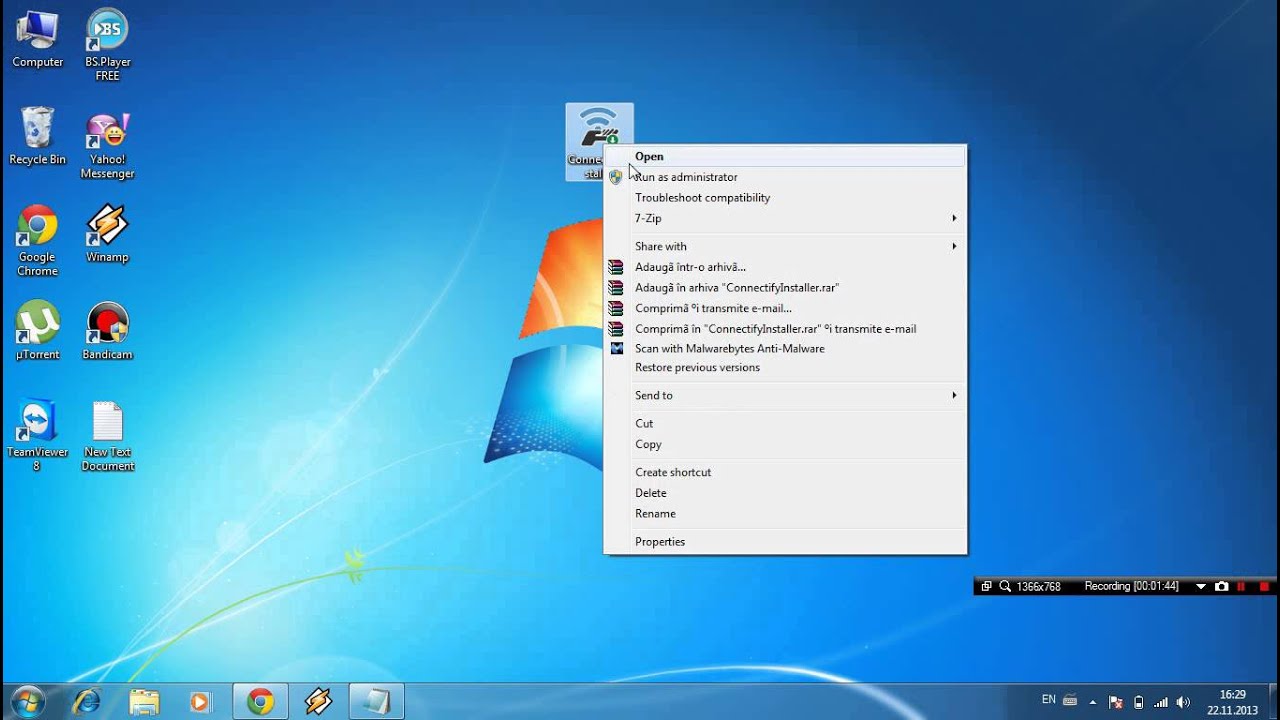Switch to the notepad-like taskbar window

click(x=376, y=701)
